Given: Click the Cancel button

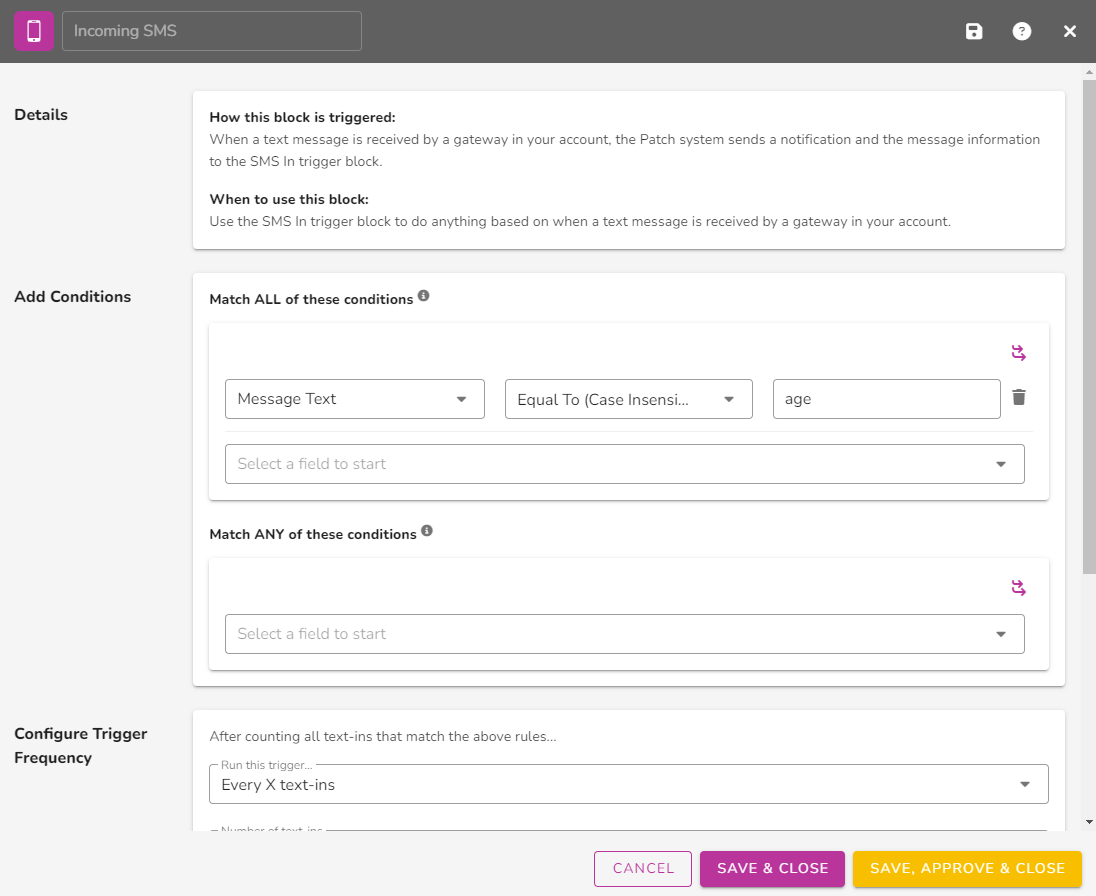Looking at the screenshot, I should click(x=643, y=868).
